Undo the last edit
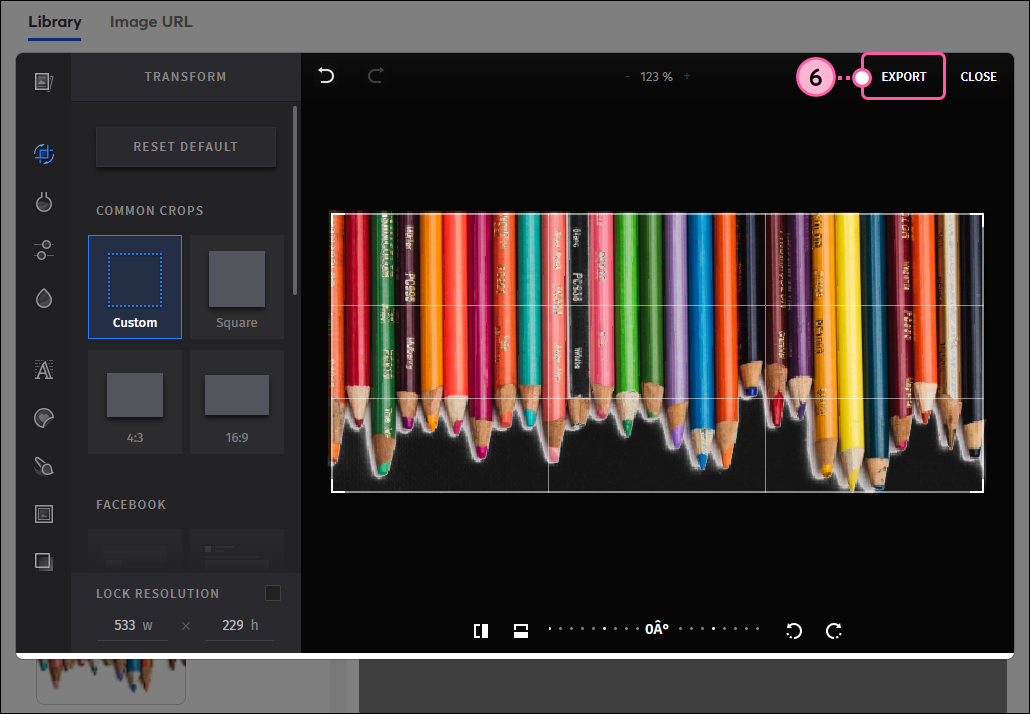Image resolution: width=1030 pixels, height=714 pixels. 326,76
